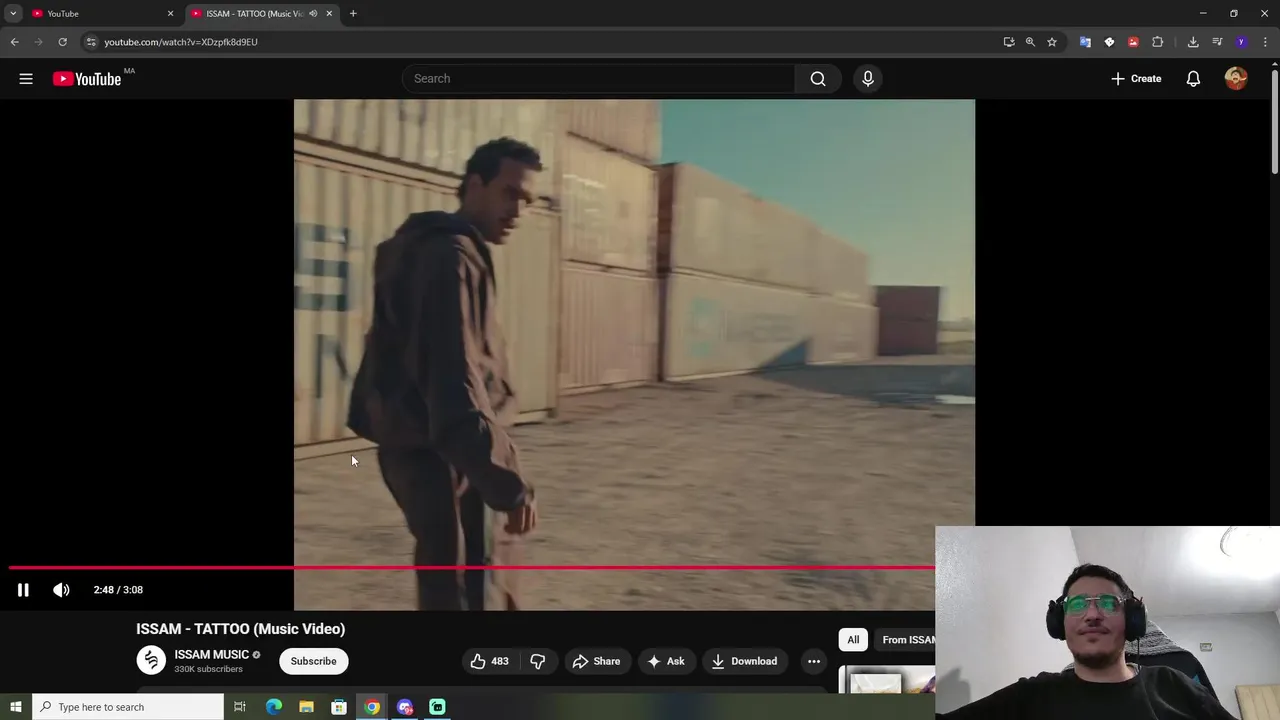This screenshot has height=720, width=1280.
Task: Reload the current page
Action: tap(62, 42)
